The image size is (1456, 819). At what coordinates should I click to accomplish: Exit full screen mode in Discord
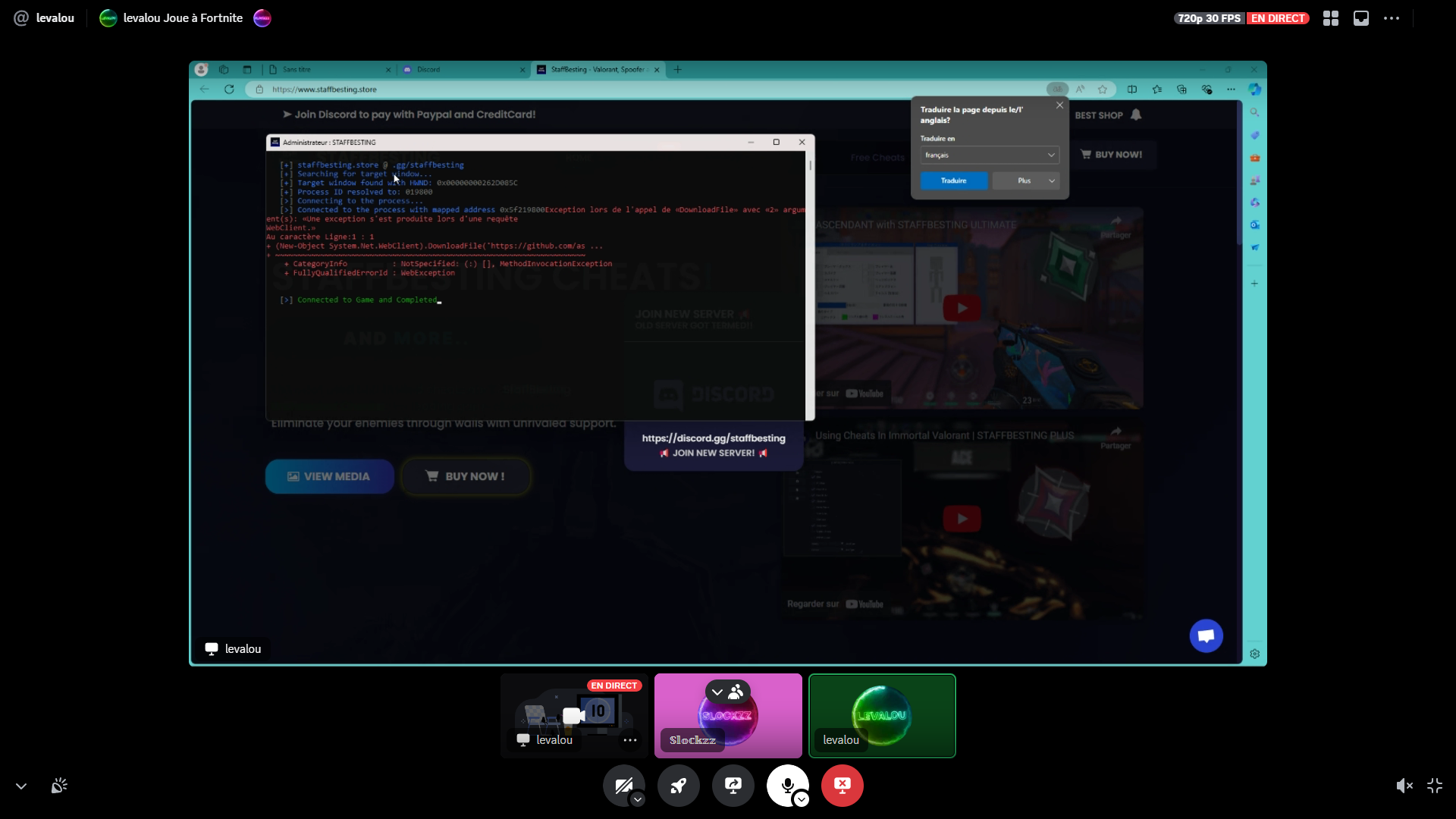click(1435, 786)
